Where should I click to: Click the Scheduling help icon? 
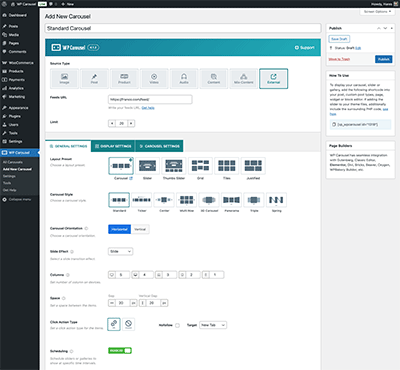tap(72, 351)
